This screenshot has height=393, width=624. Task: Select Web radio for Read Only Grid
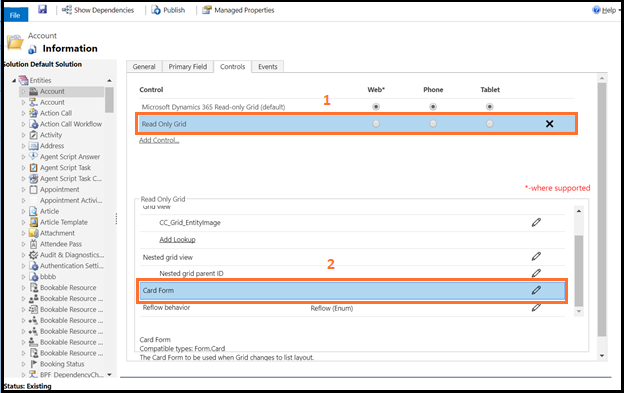[x=376, y=124]
